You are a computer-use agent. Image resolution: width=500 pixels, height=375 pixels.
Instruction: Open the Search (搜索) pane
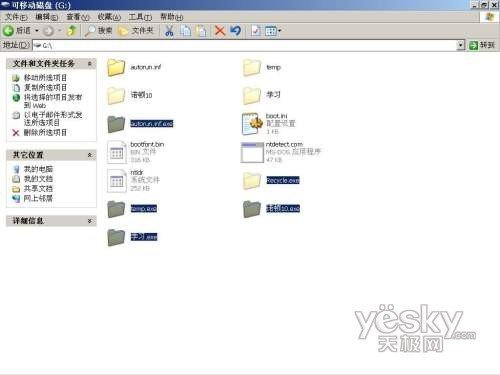[98, 31]
